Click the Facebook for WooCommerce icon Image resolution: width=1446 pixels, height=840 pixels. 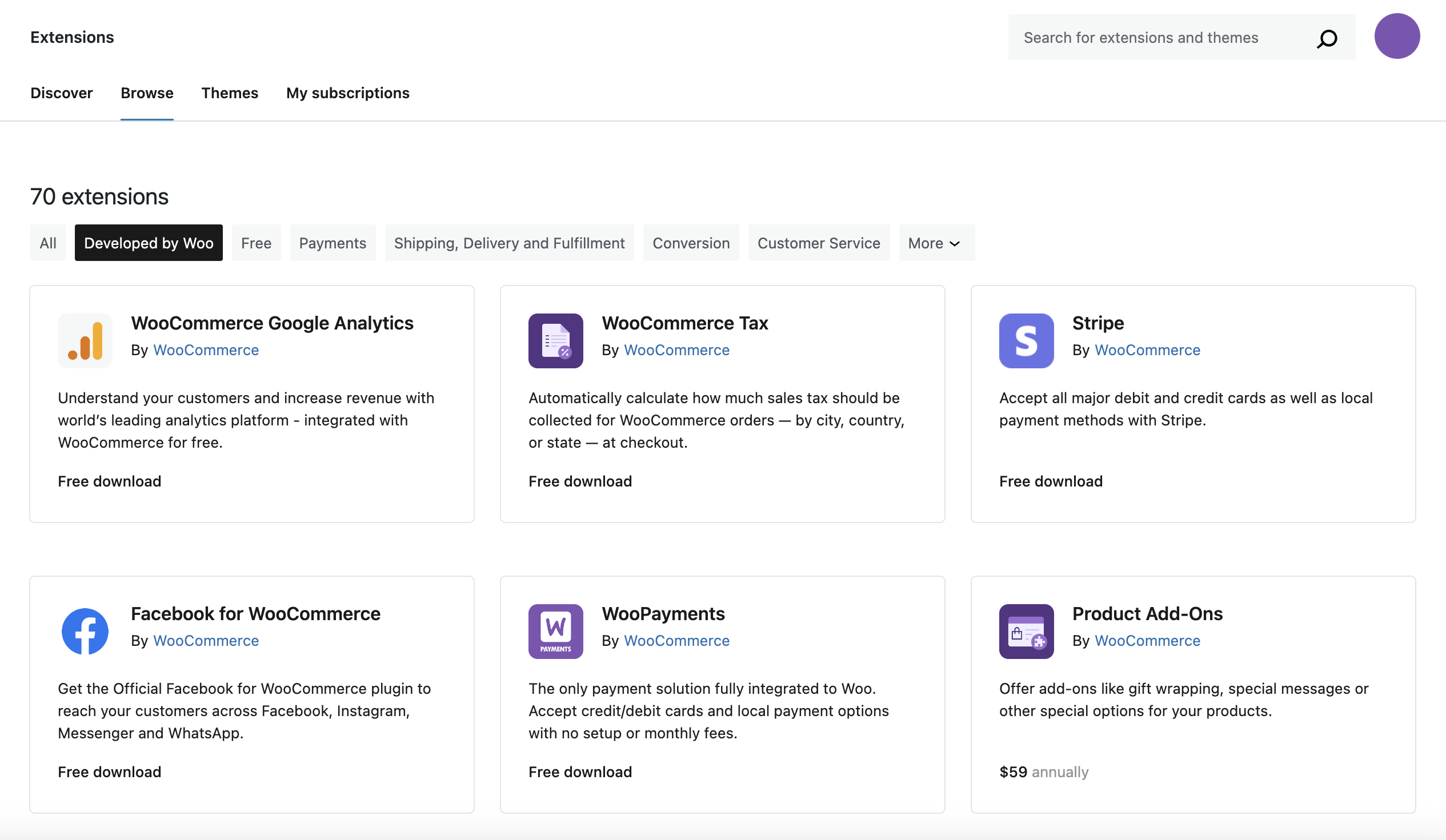pyautogui.click(x=85, y=632)
